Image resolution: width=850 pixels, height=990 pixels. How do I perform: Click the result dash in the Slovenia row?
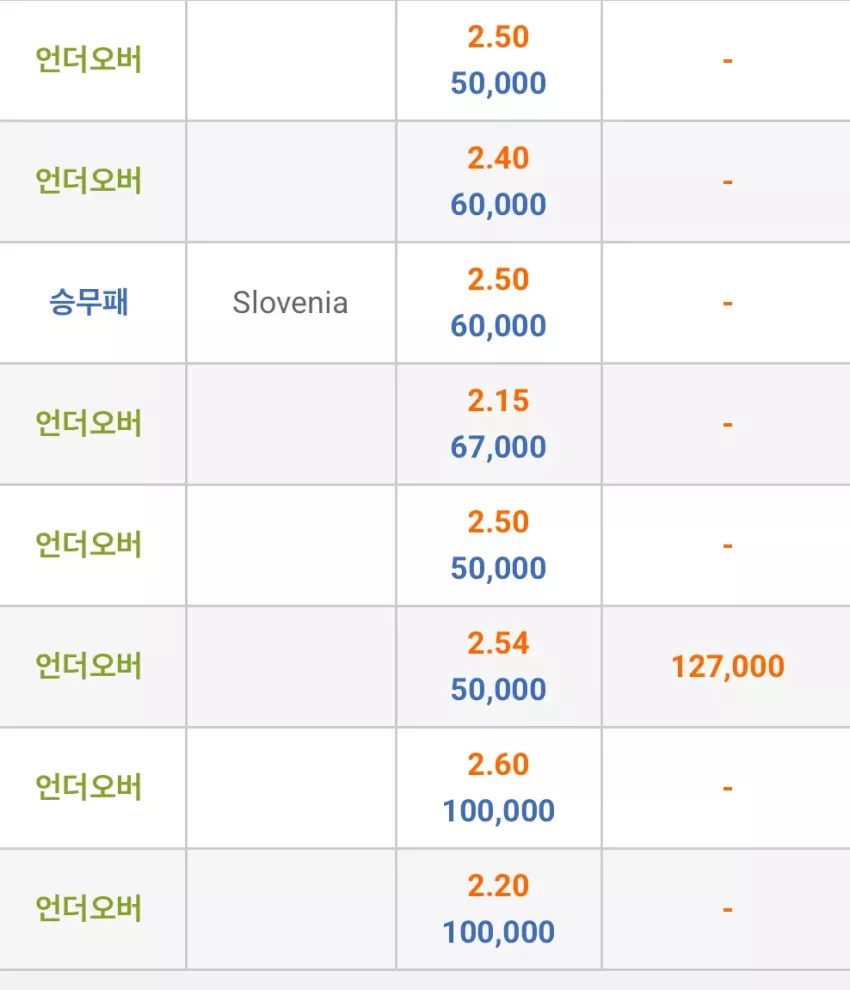(727, 303)
